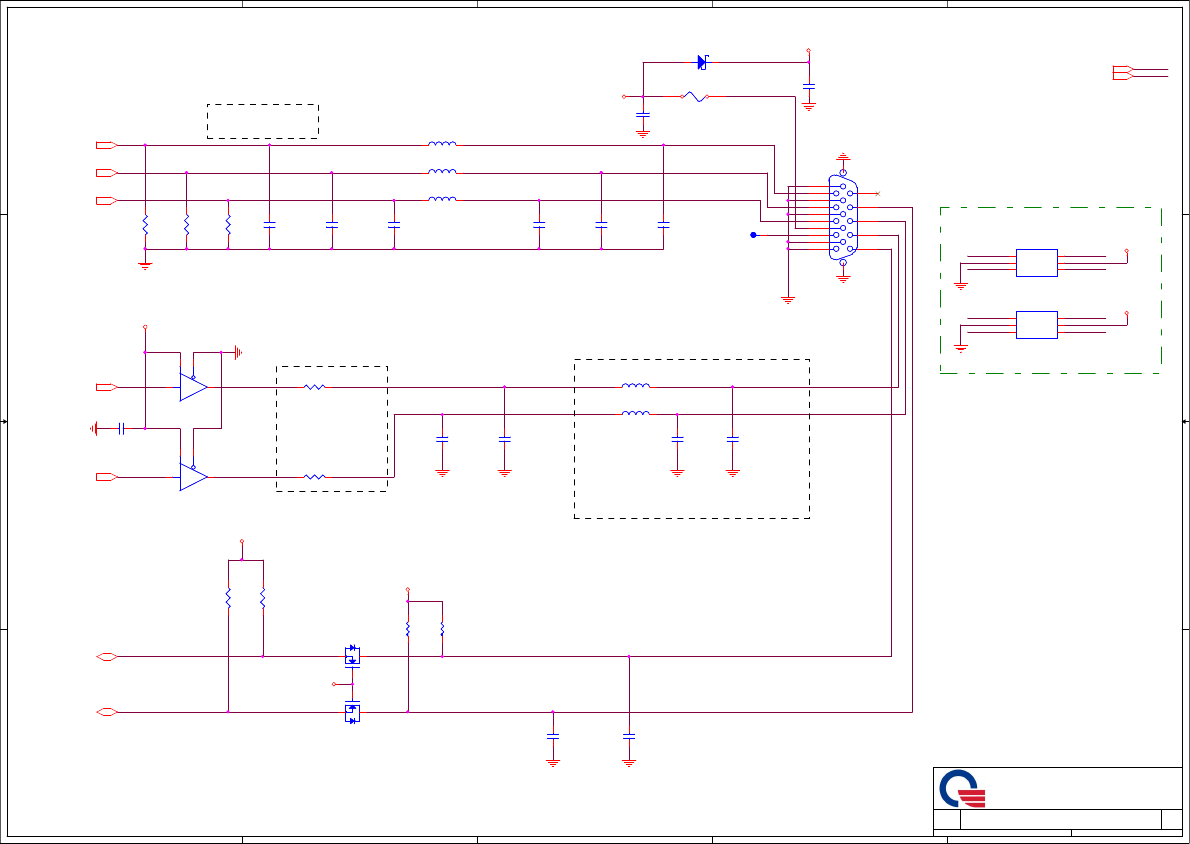
Task: Select the inductor on the top signal line
Action: tap(442, 143)
